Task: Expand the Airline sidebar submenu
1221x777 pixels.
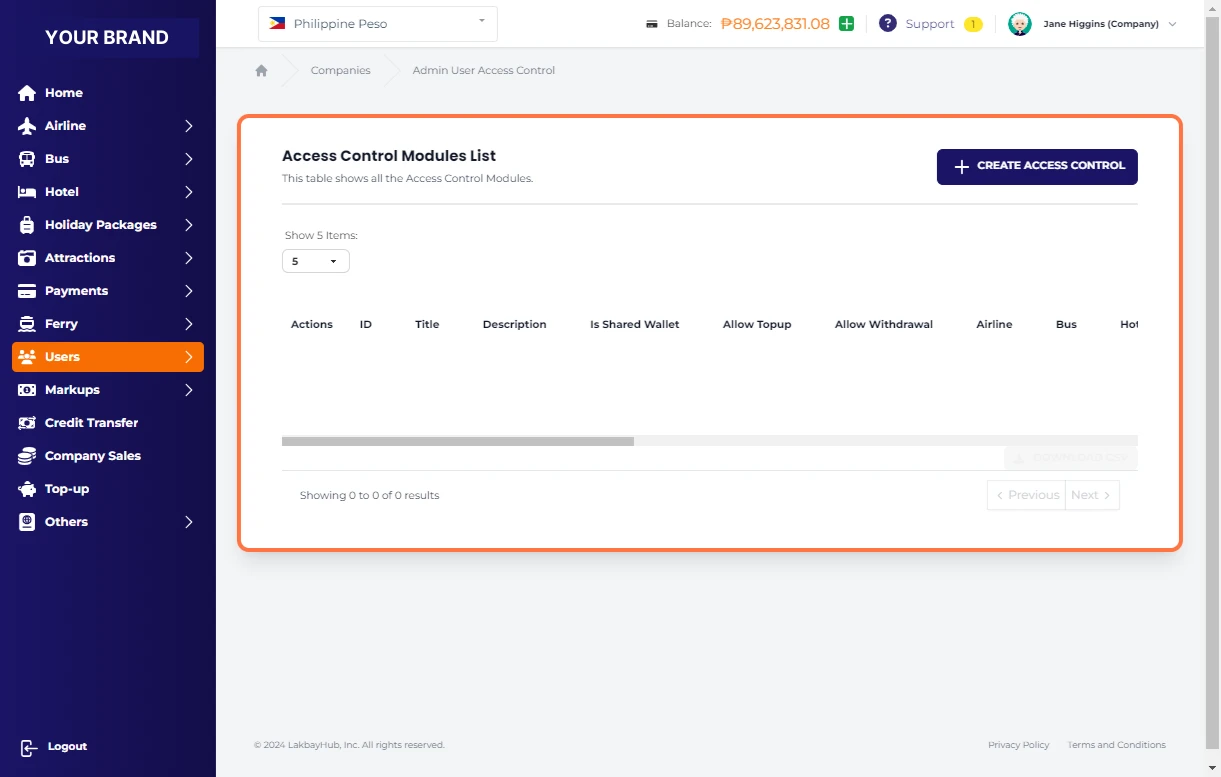Action: [x=188, y=126]
